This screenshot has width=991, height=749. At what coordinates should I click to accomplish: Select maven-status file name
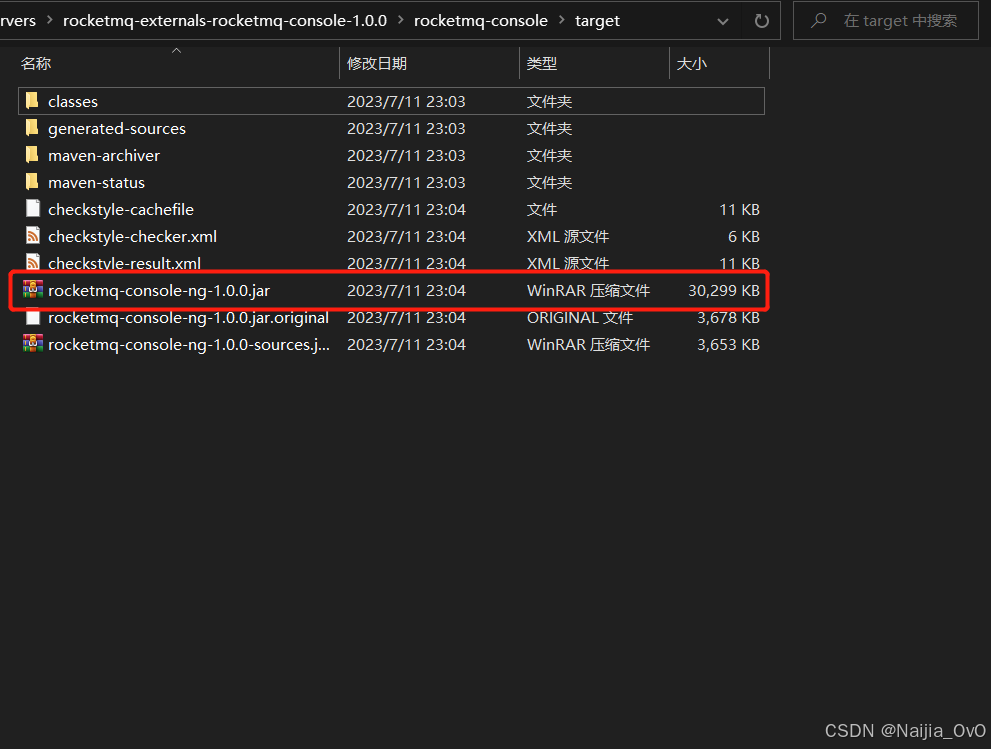[96, 183]
